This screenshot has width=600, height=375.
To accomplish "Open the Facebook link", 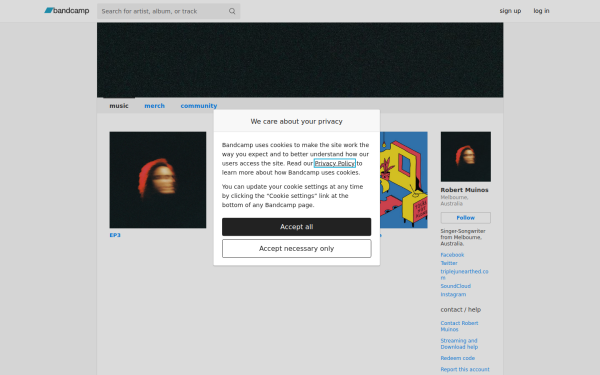I will click(452, 255).
